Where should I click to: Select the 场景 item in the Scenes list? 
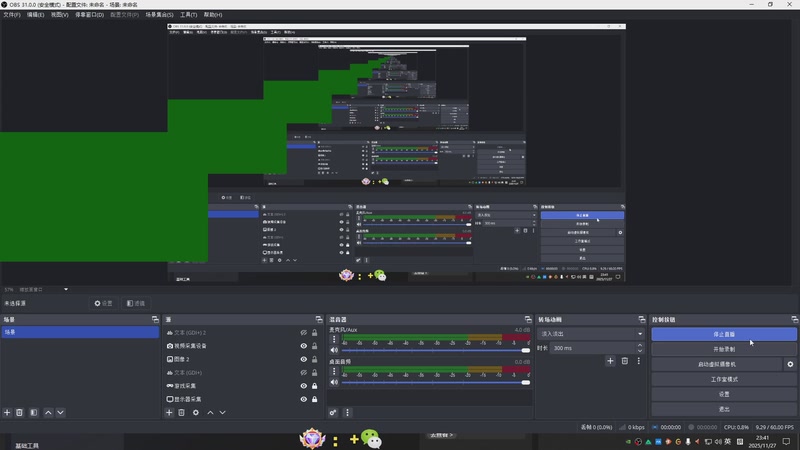point(80,332)
